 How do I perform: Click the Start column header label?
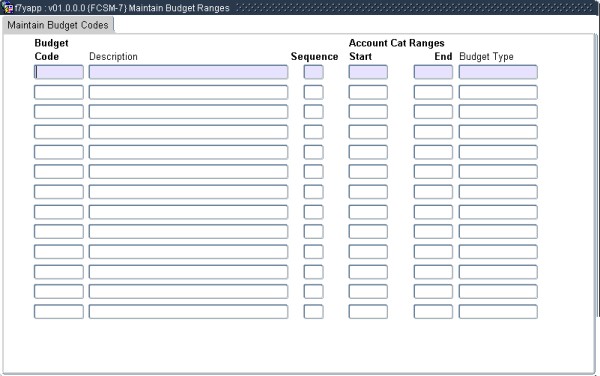[x=360, y=57]
